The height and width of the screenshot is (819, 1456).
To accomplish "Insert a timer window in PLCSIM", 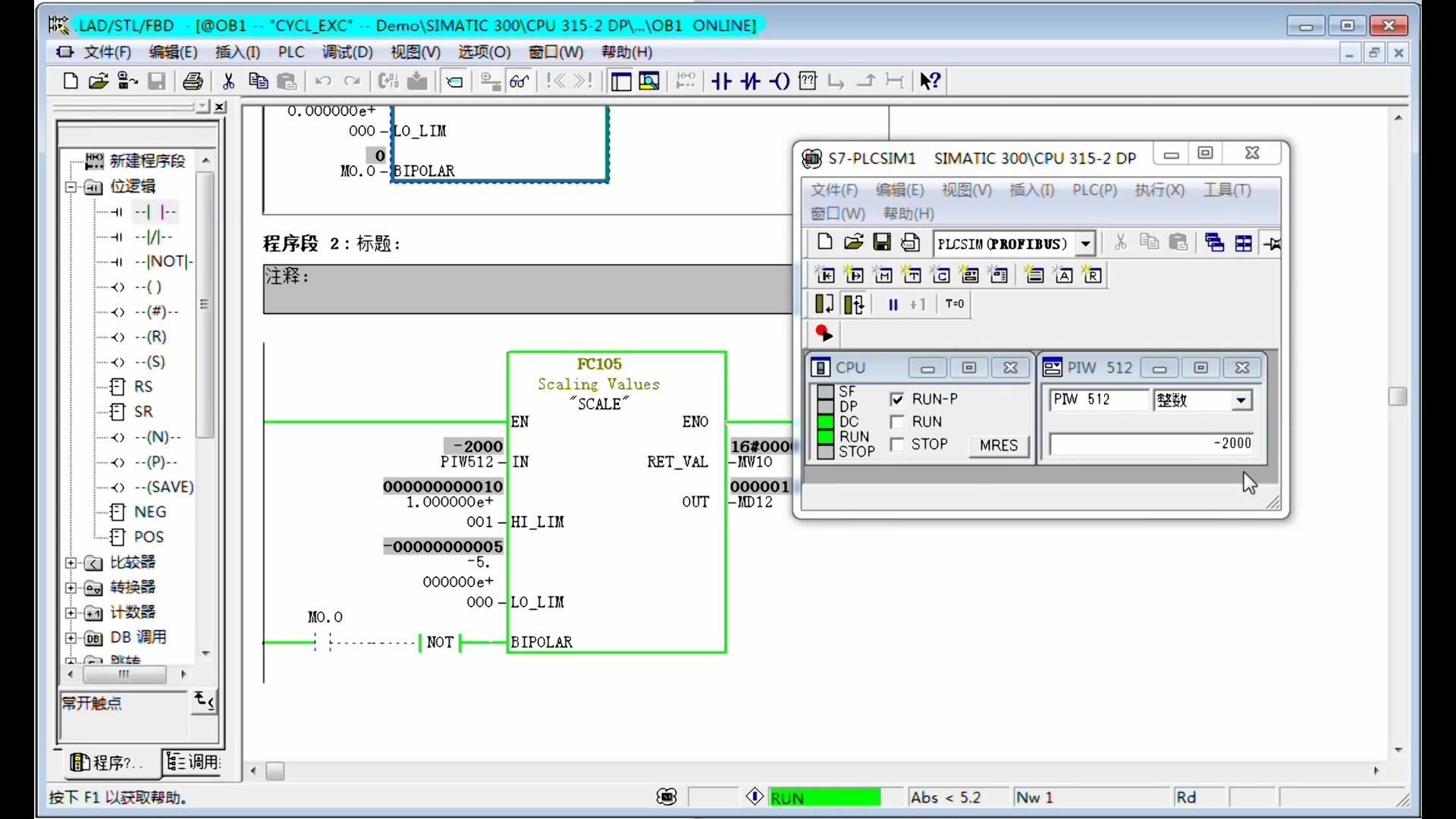I will (x=912, y=275).
